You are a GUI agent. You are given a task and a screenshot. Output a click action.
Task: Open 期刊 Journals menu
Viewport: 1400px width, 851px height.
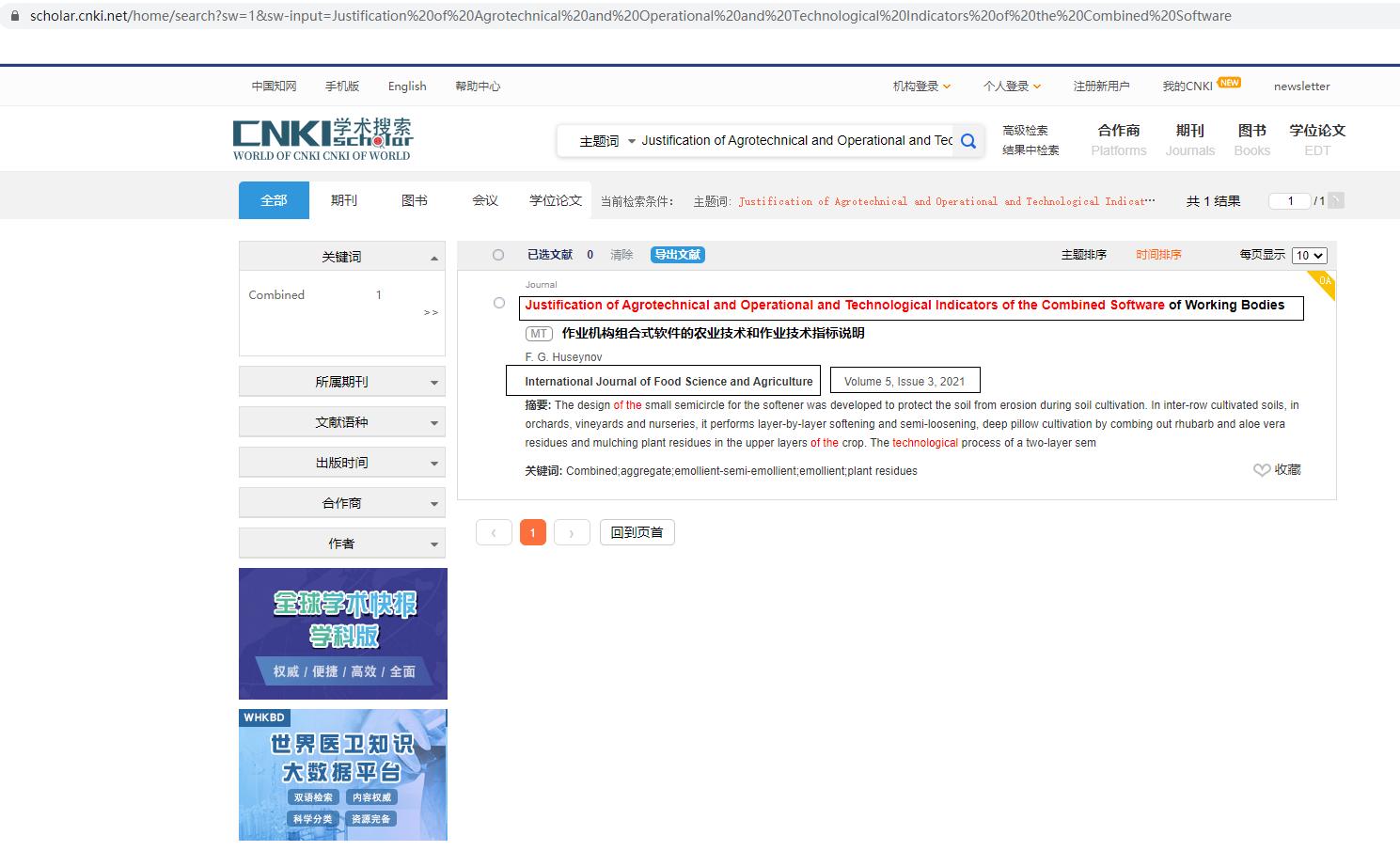tap(1190, 140)
